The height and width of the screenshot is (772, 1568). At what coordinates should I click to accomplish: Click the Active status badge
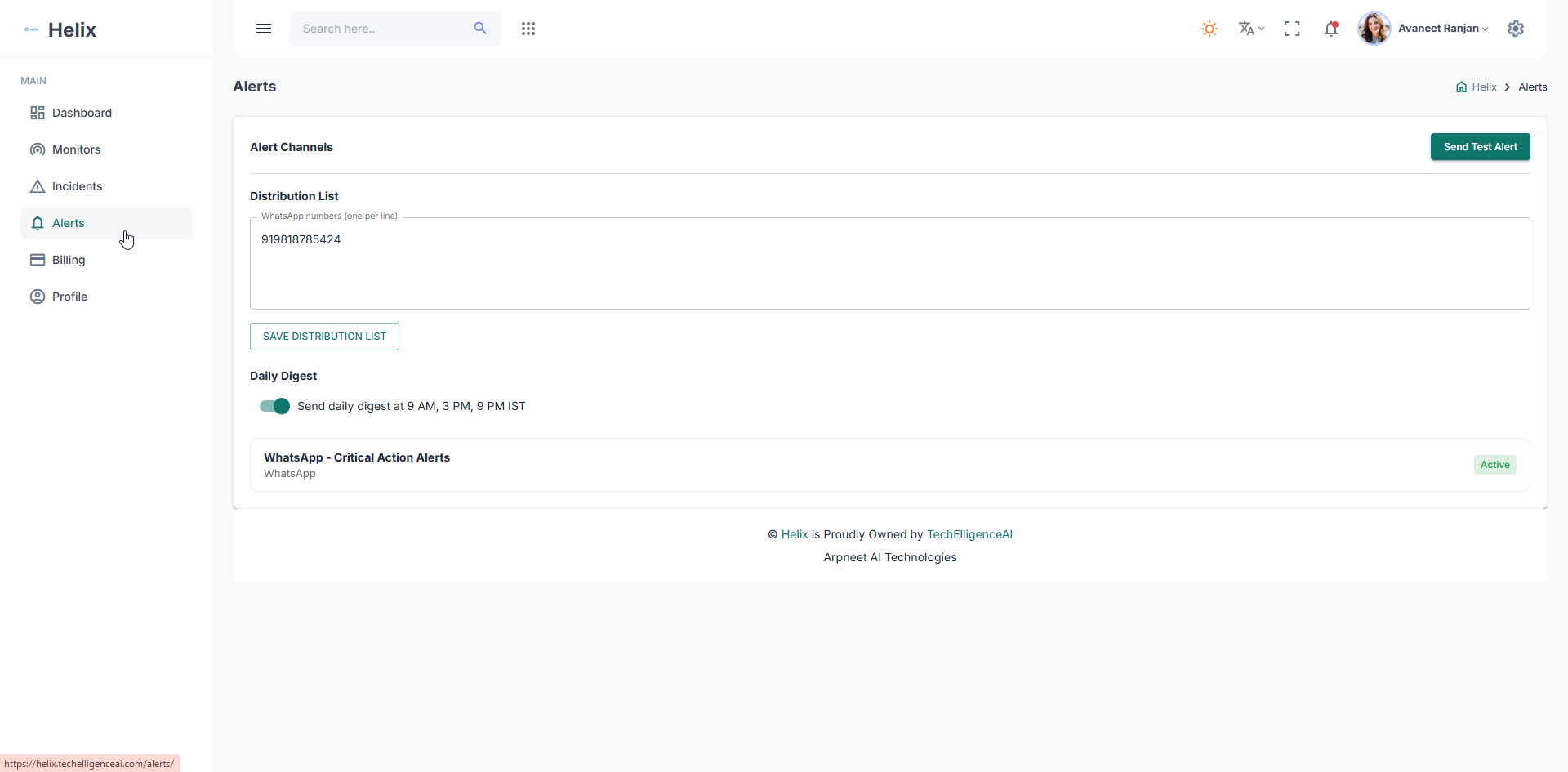(1494, 464)
